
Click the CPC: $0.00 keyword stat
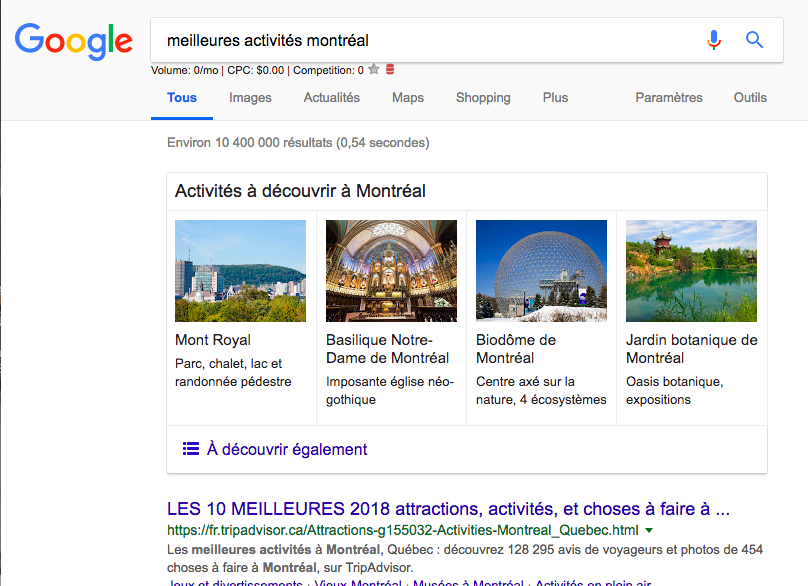pos(256,70)
